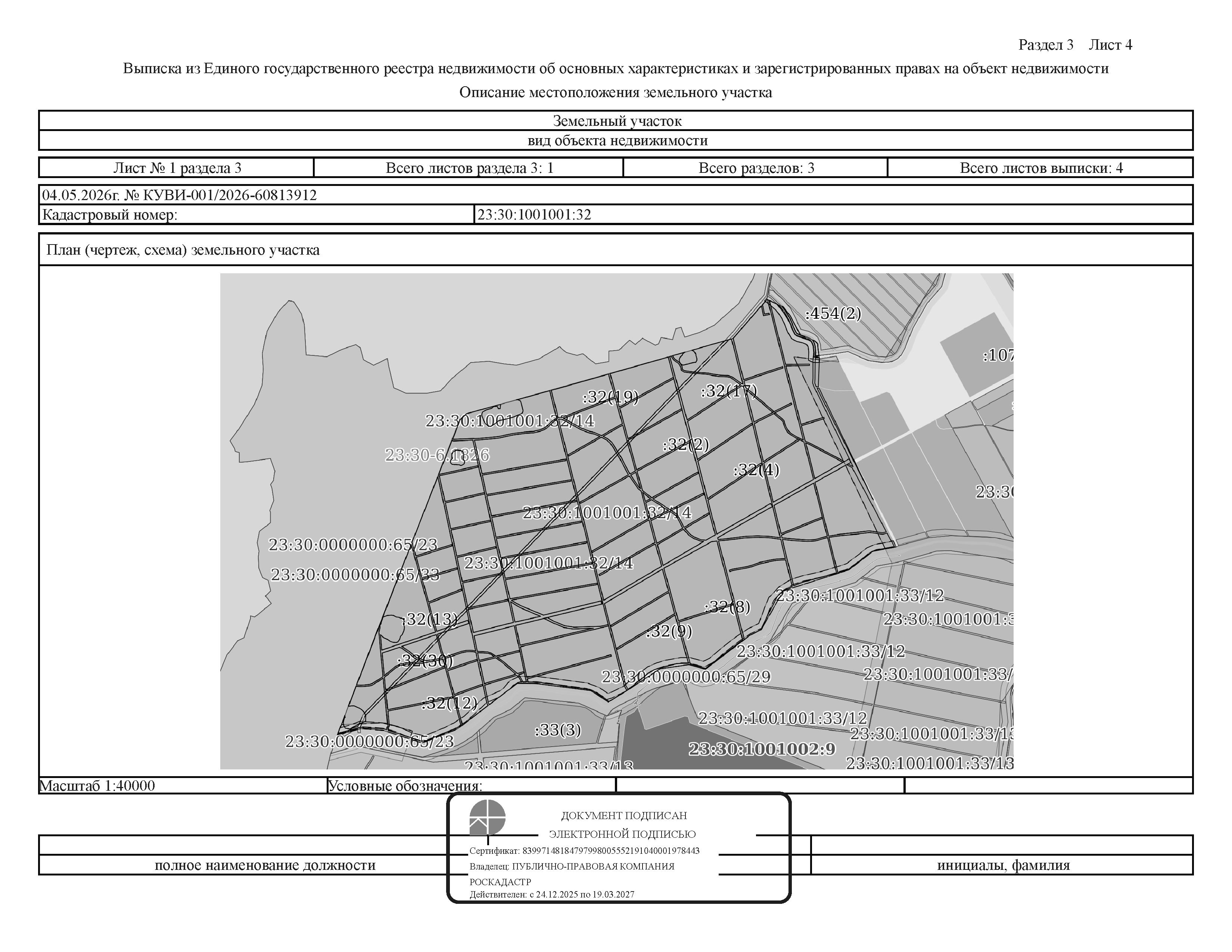Screen dimensions: 1232x952
Task: Click the 'Раздел 3 Лист 4' page header
Action: point(1074,44)
